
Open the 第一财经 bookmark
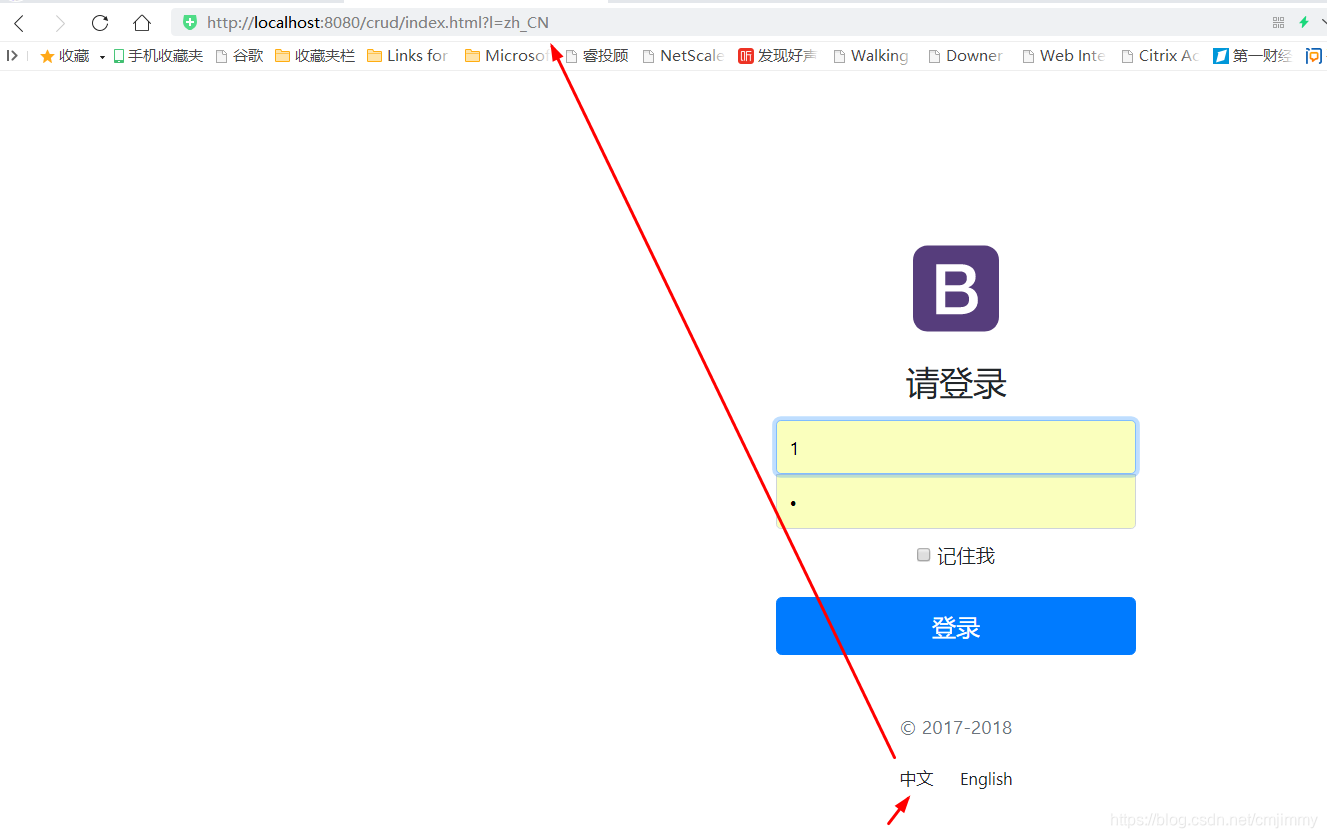coord(1252,56)
